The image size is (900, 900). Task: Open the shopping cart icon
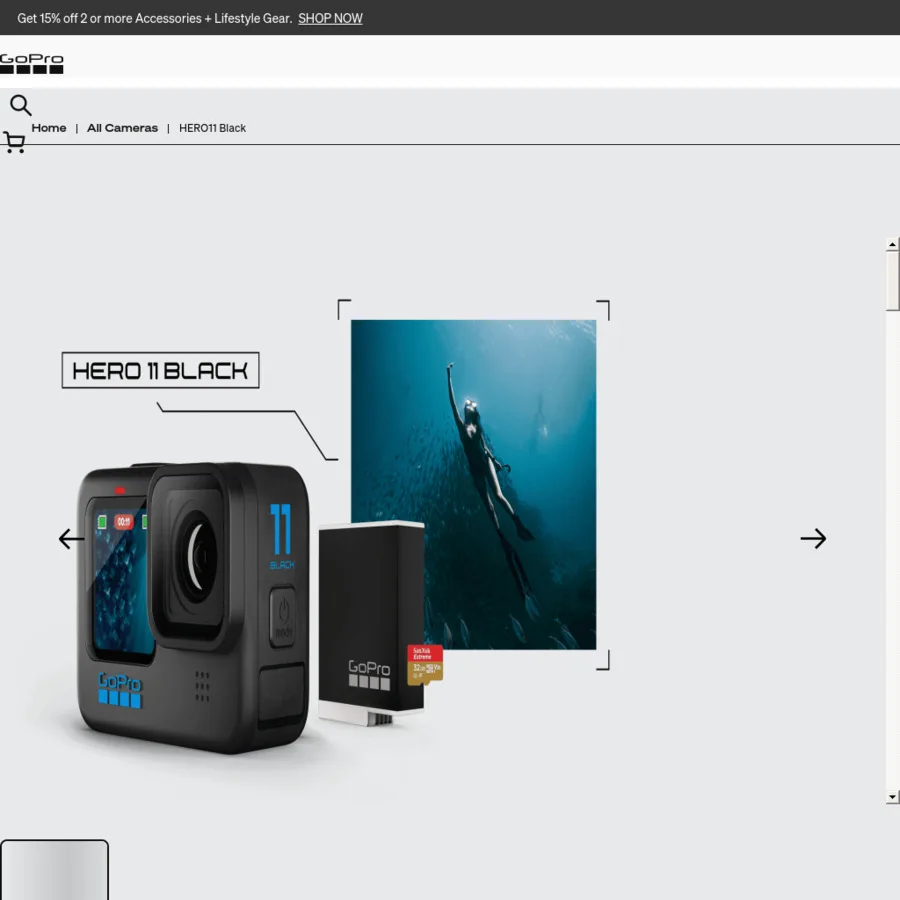coord(14,142)
